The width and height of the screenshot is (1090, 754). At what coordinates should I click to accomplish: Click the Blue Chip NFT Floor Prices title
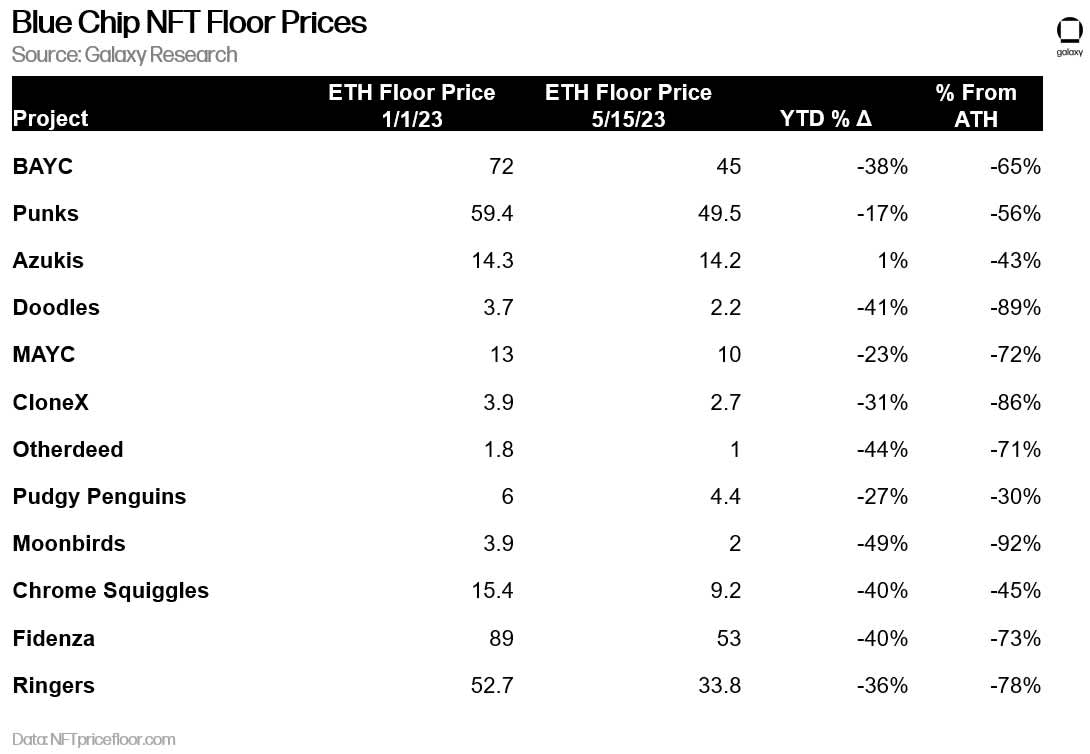pos(189,22)
